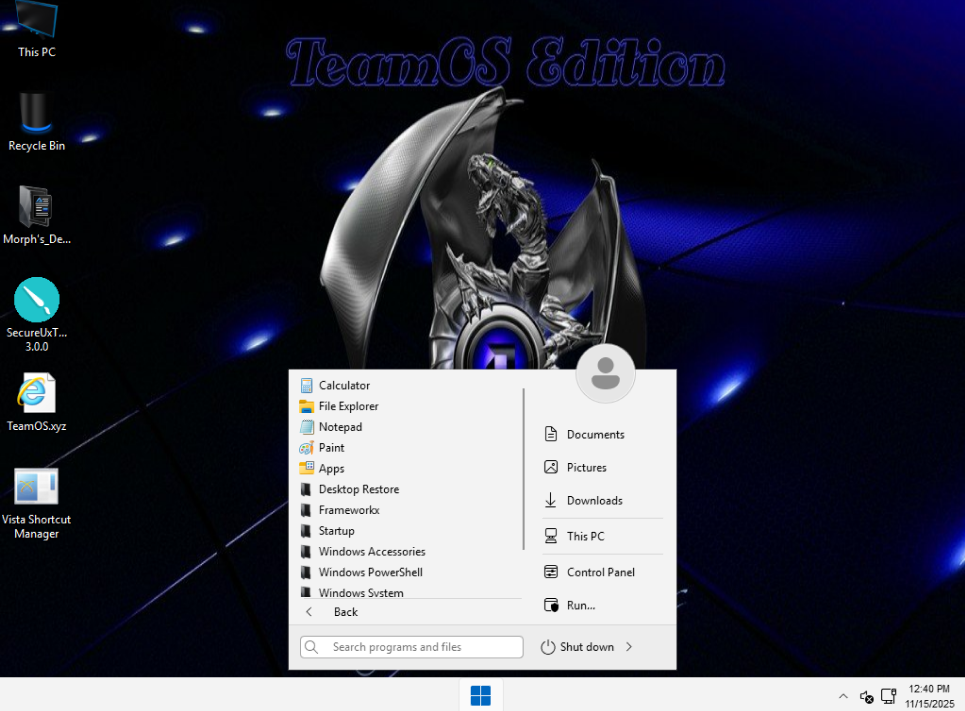
Task: Click the user account picture
Action: [x=606, y=373]
